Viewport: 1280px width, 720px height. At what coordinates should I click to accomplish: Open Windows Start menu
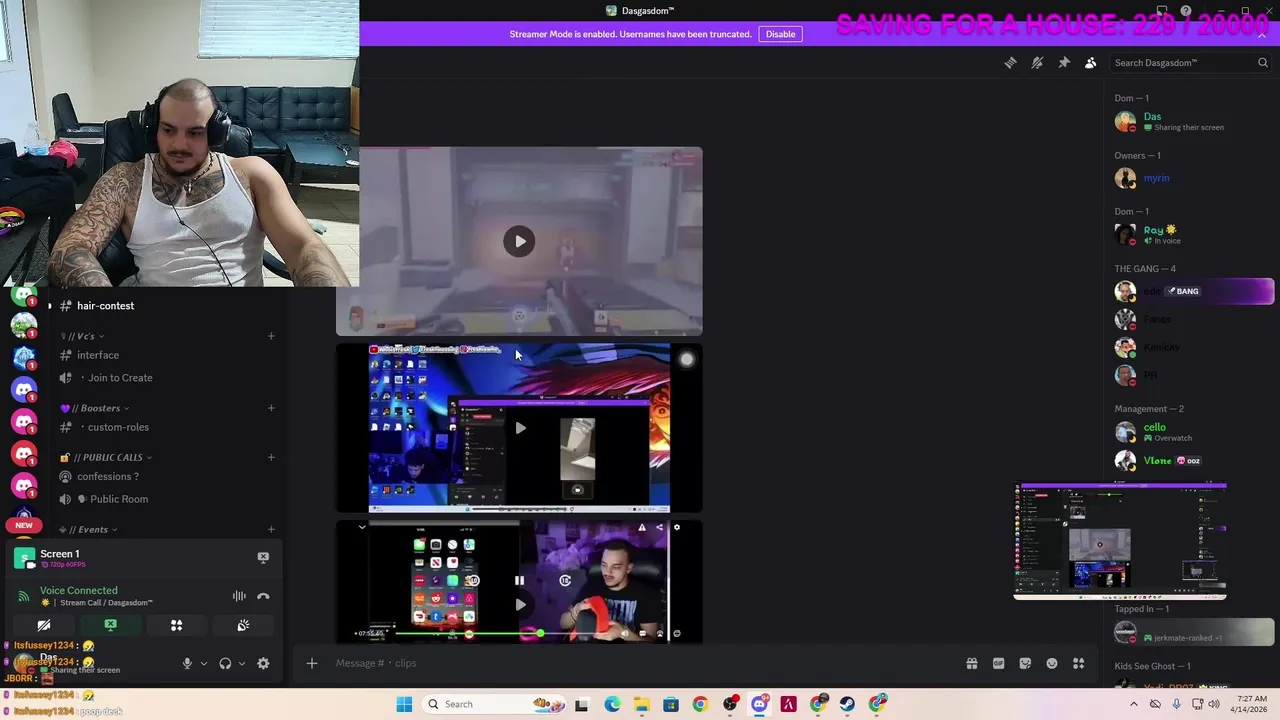coord(404,704)
